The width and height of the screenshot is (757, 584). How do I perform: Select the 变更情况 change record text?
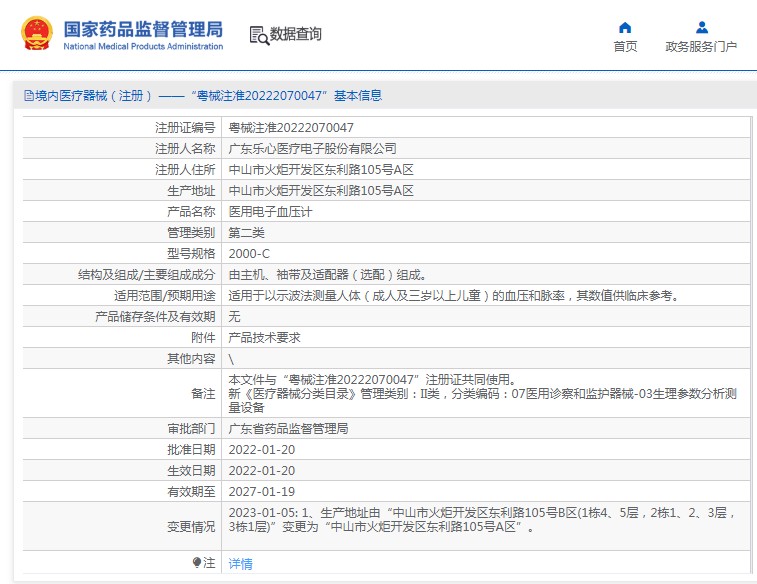tap(482, 519)
